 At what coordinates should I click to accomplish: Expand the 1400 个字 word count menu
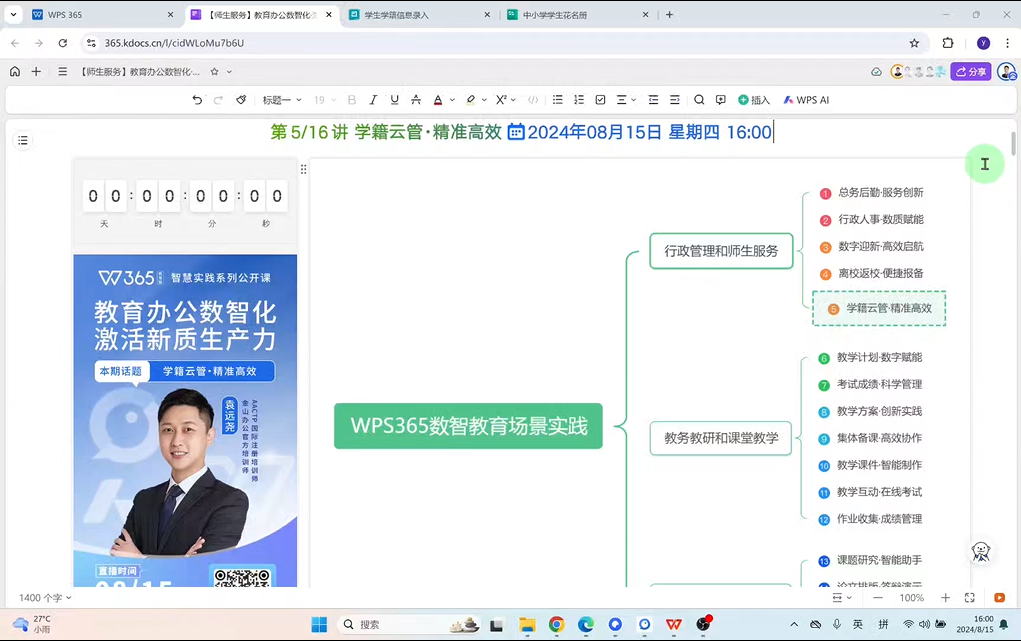45,598
